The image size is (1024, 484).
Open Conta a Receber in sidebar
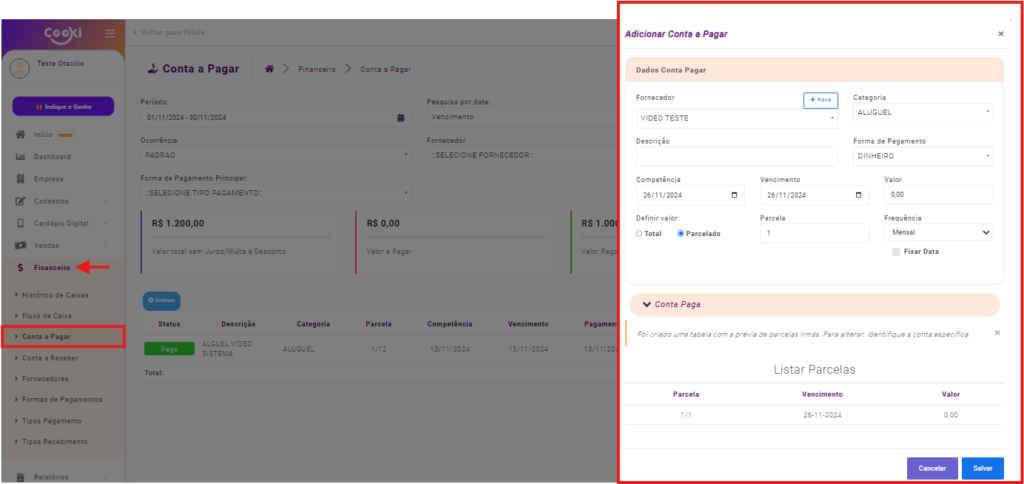pos(50,357)
